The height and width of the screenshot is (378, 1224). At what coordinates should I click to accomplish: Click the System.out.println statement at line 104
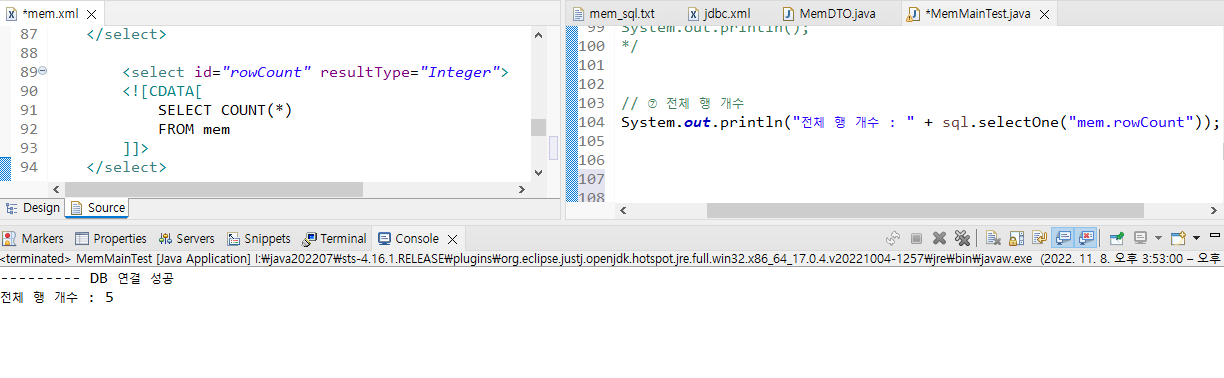(x=921, y=122)
